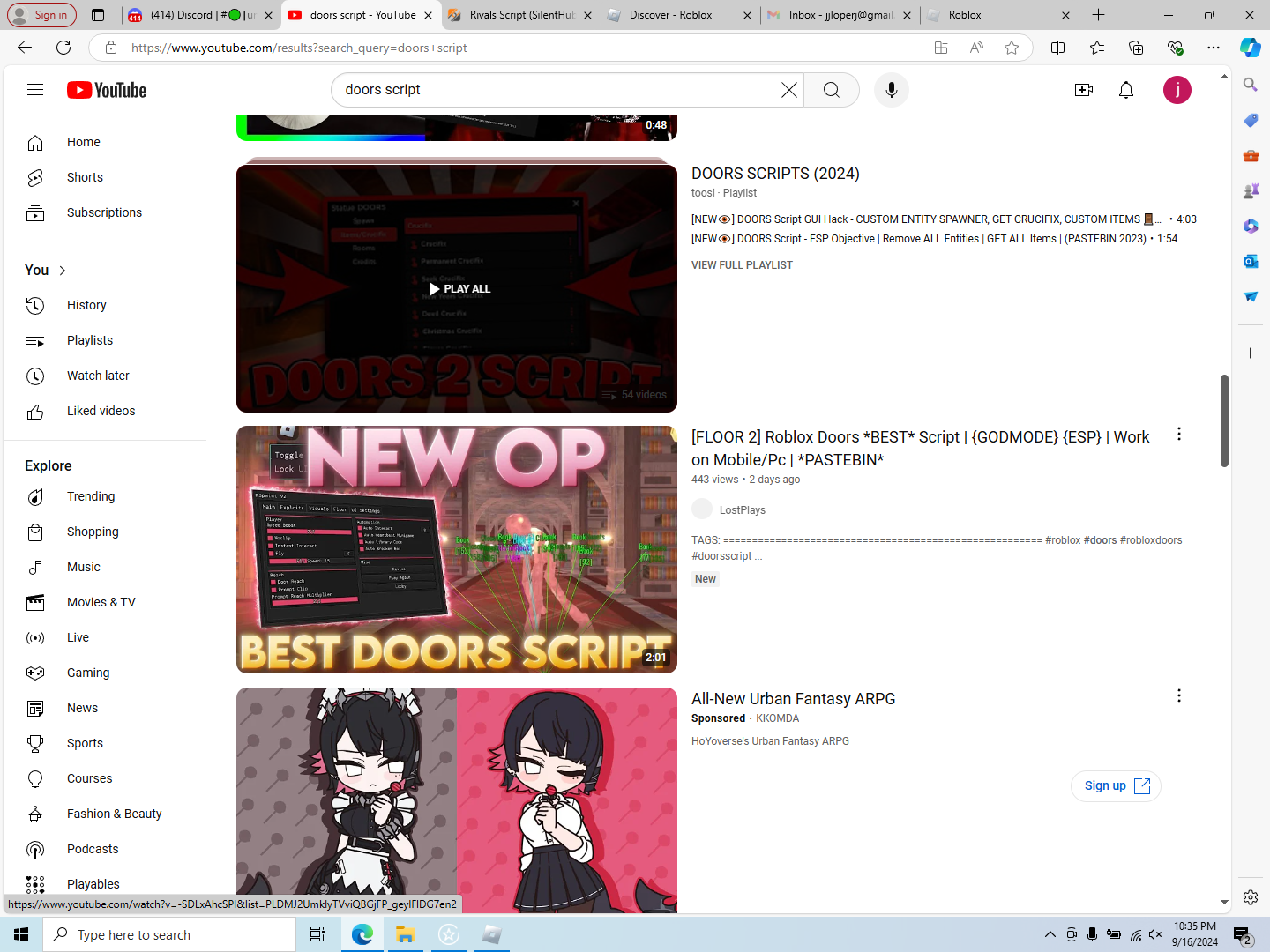Switch to the Discover - Roblox tab
Screen dimensions: 1270x952
(x=680, y=15)
